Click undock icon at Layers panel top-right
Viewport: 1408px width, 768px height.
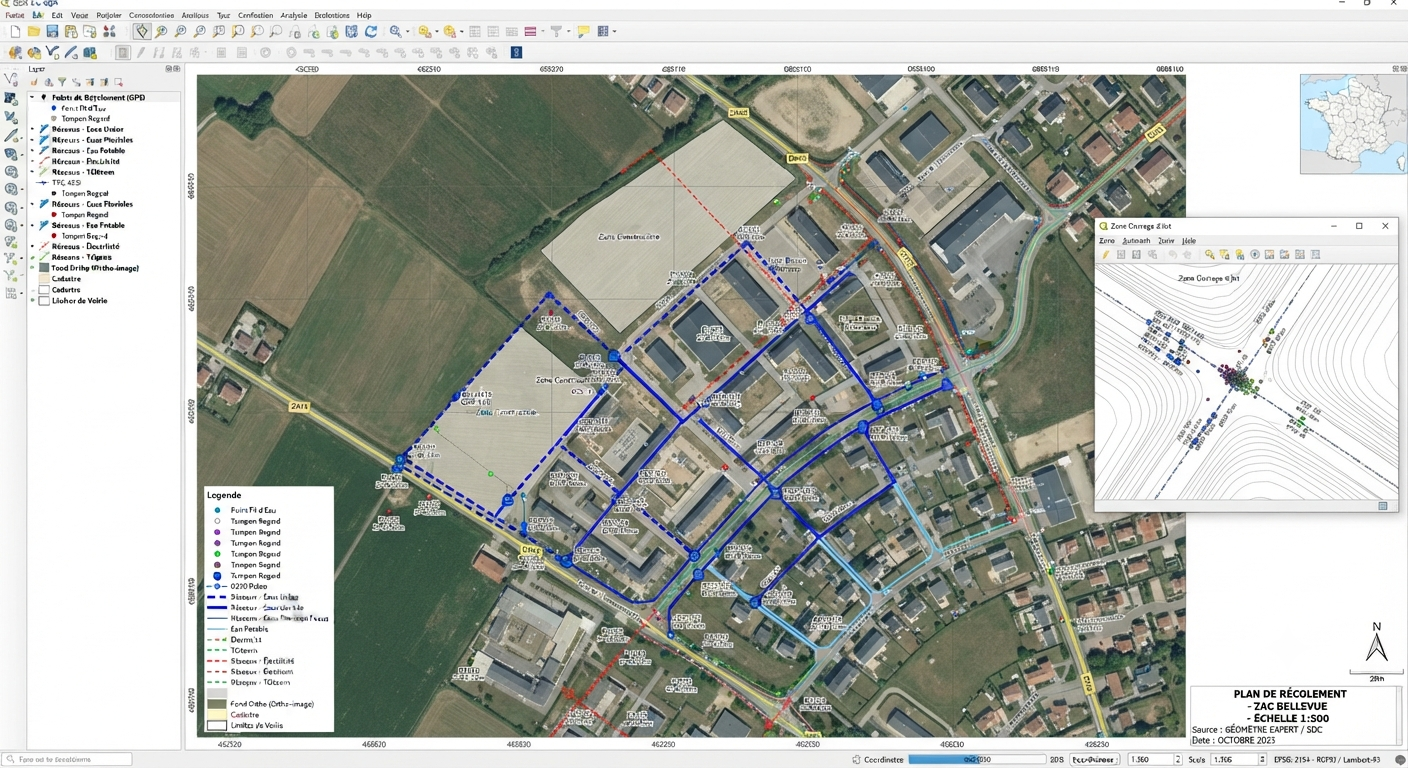[169, 69]
